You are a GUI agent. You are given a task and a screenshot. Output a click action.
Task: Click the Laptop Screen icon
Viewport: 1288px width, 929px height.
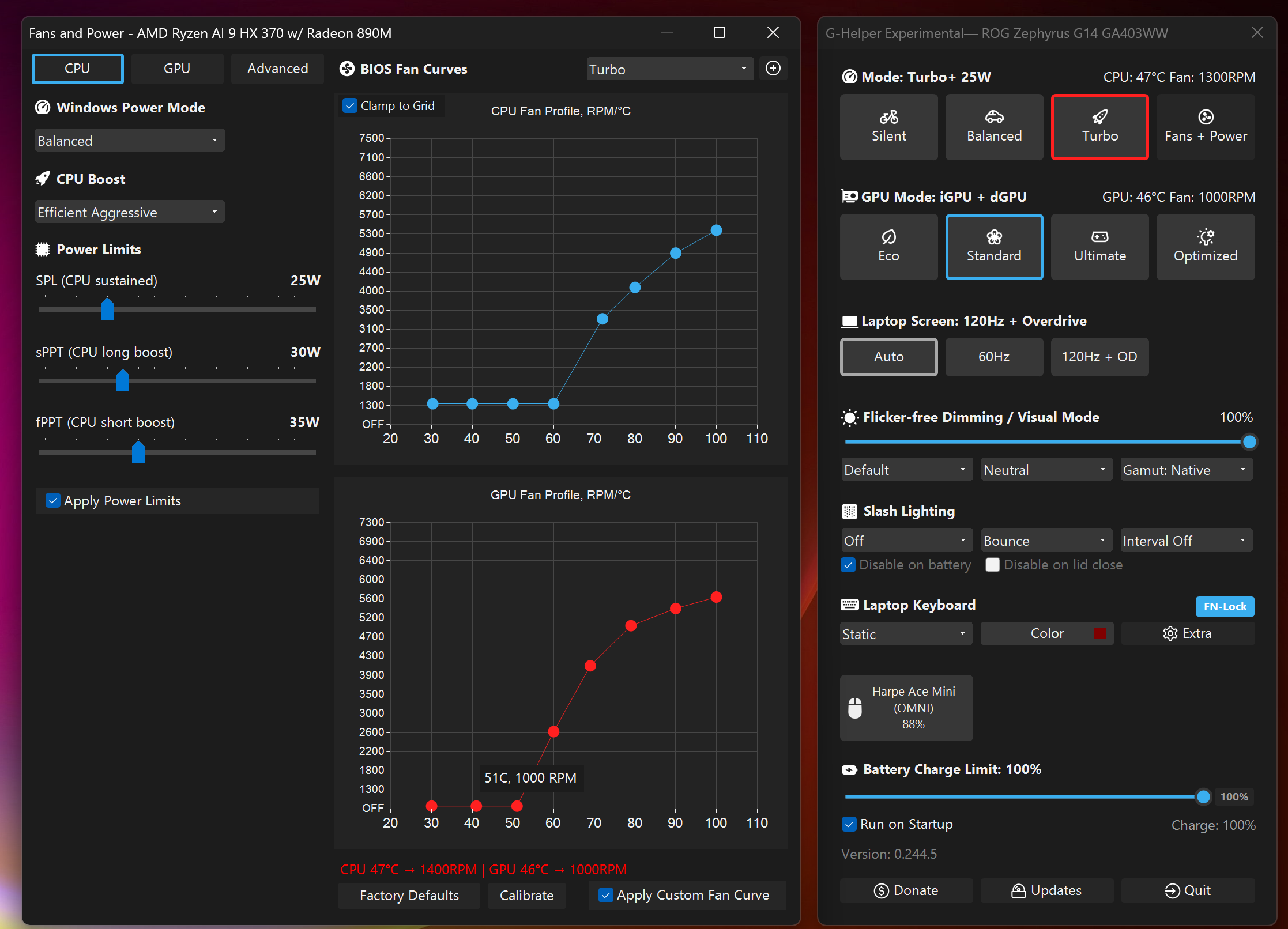click(x=849, y=321)
